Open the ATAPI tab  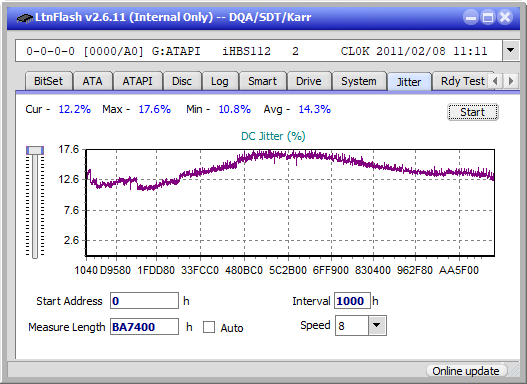137,81
